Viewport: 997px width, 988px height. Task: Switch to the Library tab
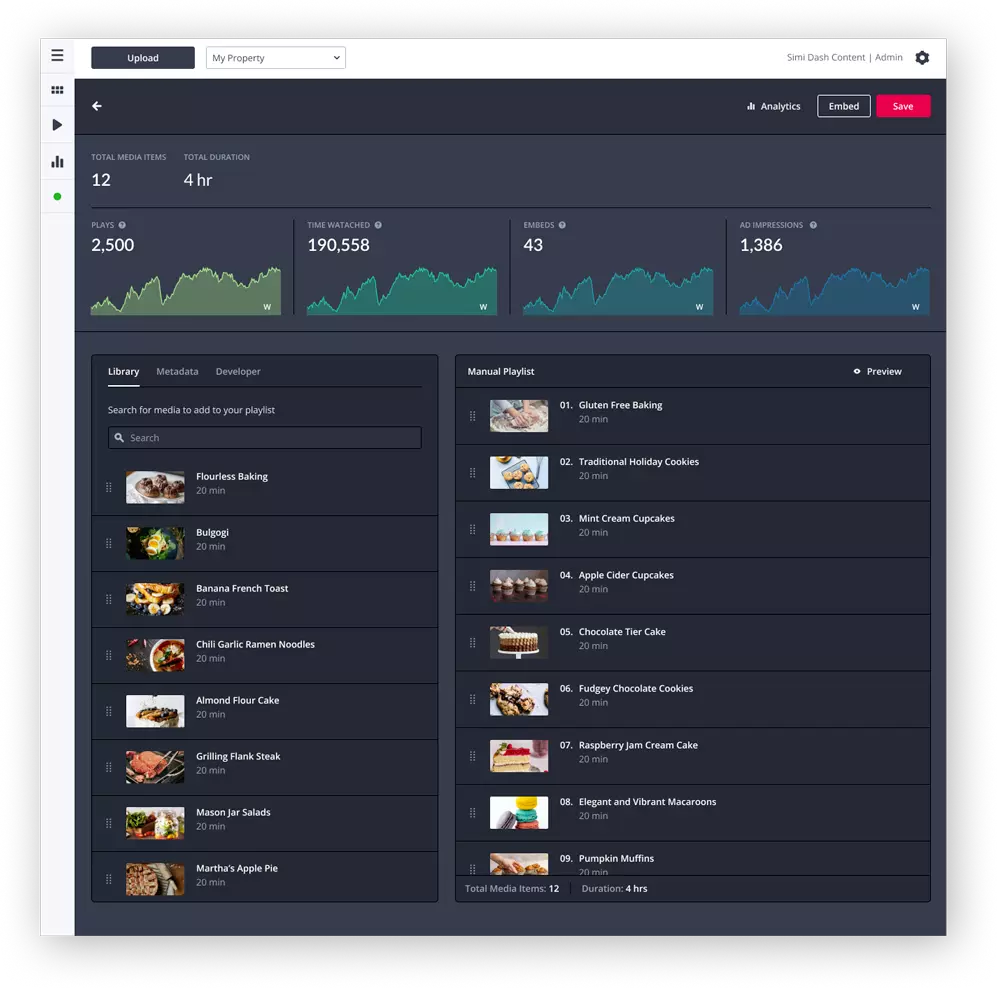[x=123, y=371]
